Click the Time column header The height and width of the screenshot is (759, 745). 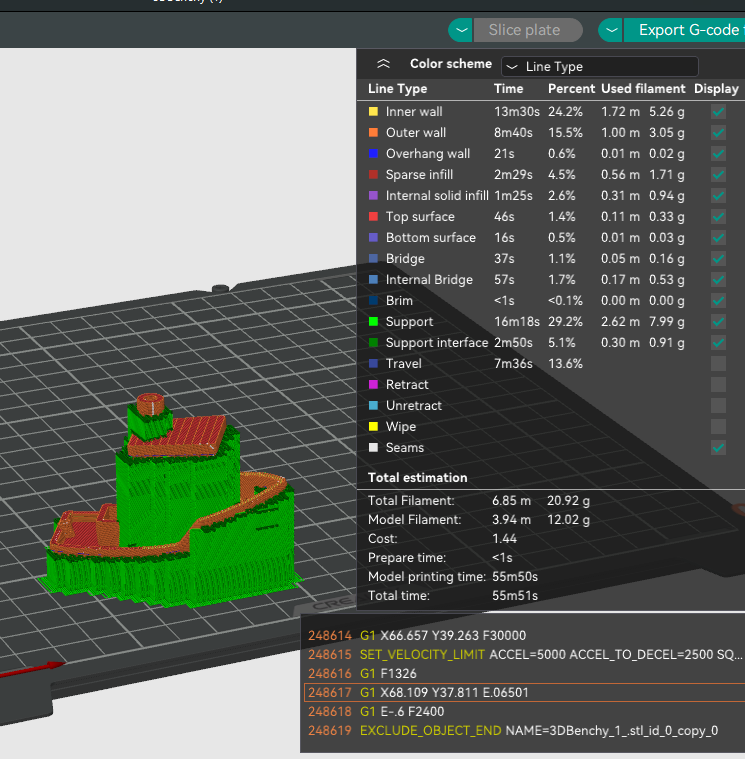508,89
